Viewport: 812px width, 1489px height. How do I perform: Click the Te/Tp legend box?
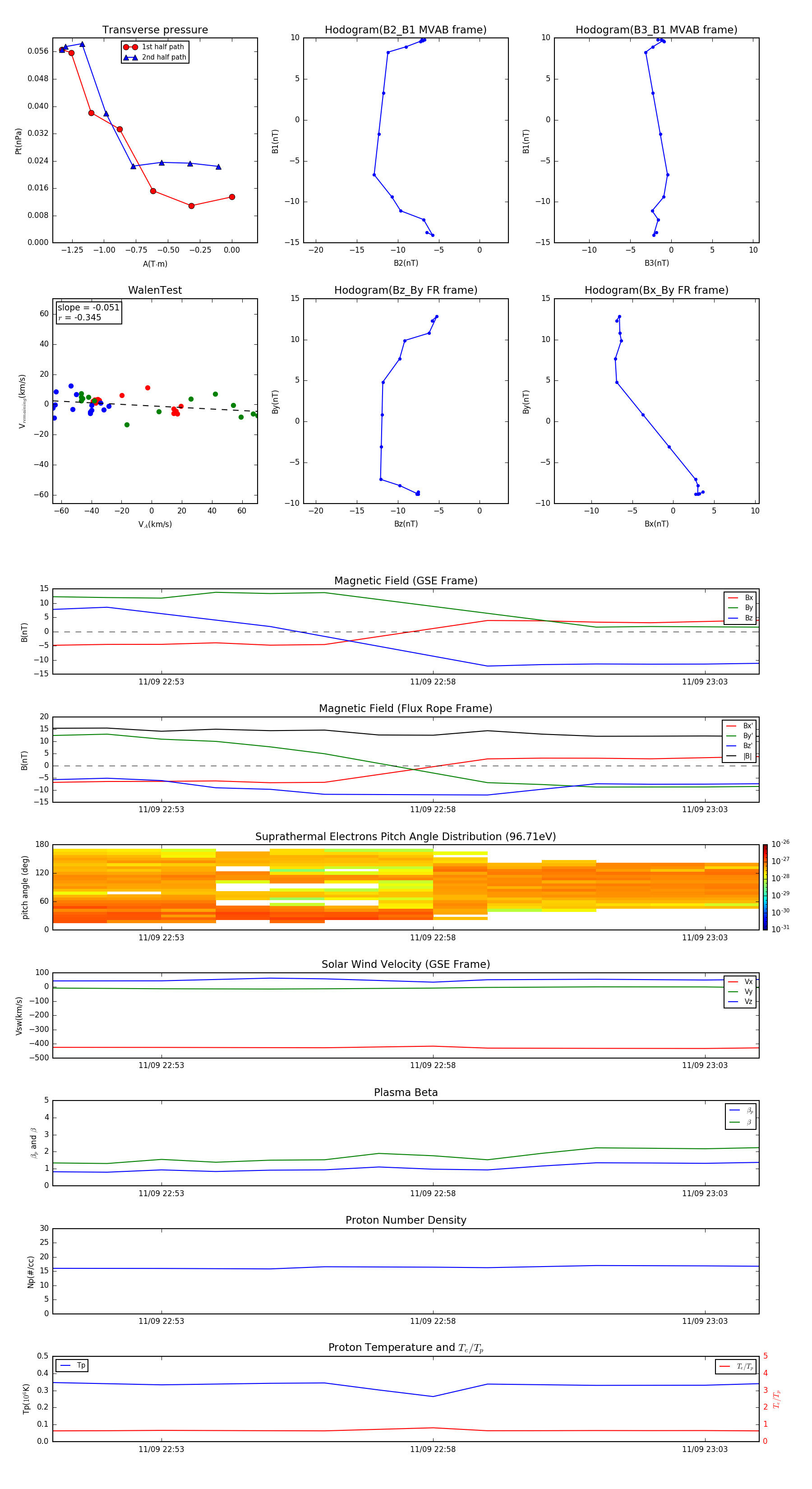tap(736, 1367)
